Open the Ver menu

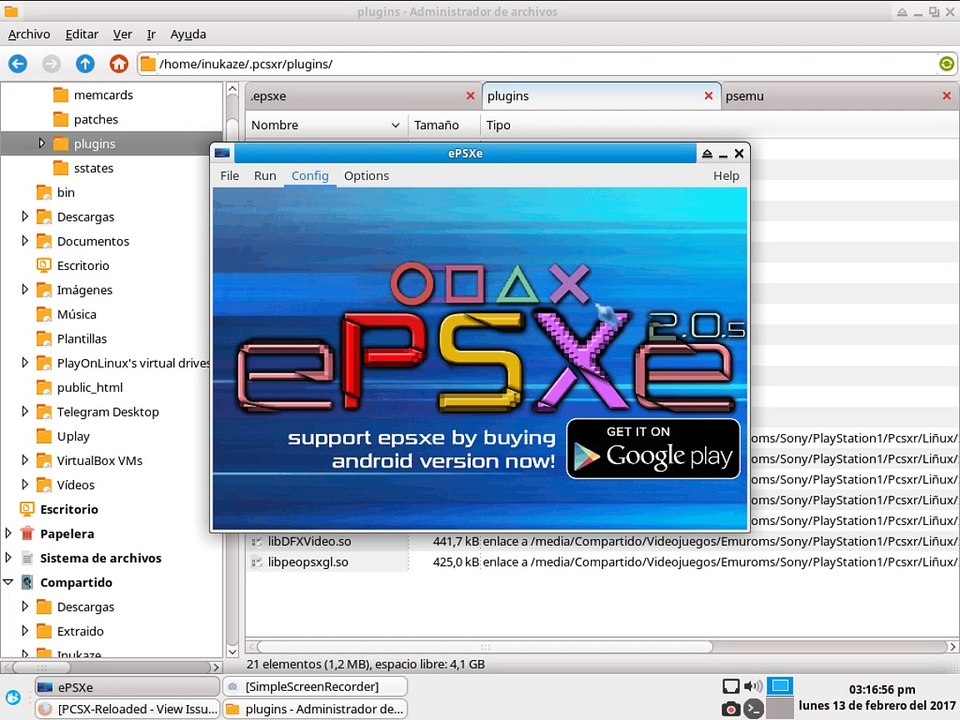point(122,34)
